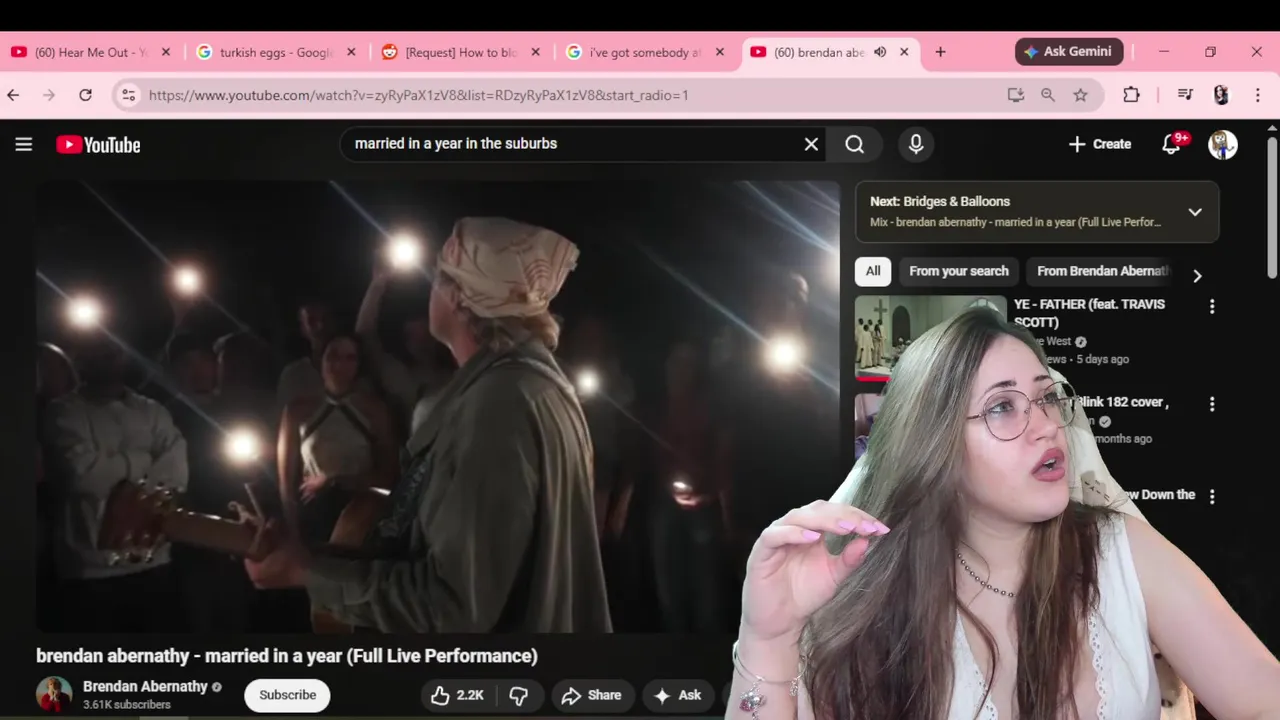Show more filter chips with right arrow
Screen dimensions: 1280x720
[1197, 276]
